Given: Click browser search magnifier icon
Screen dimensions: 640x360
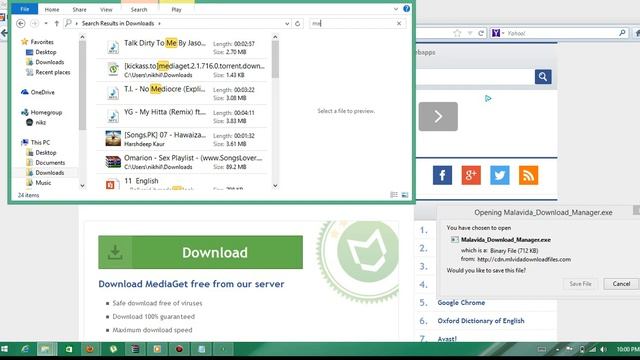Looking at the screenshot, I should click(x=622, y=33).
